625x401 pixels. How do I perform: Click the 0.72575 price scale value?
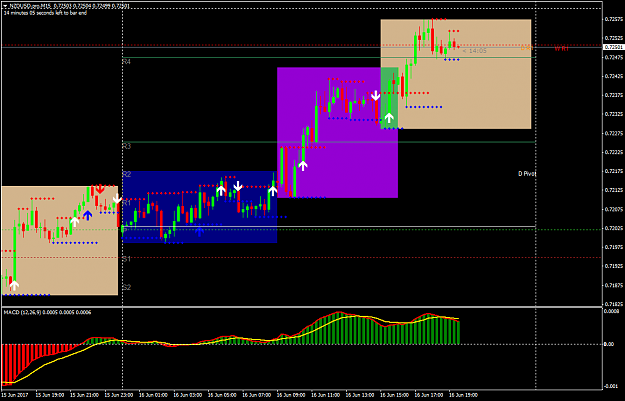coord(612,19)
